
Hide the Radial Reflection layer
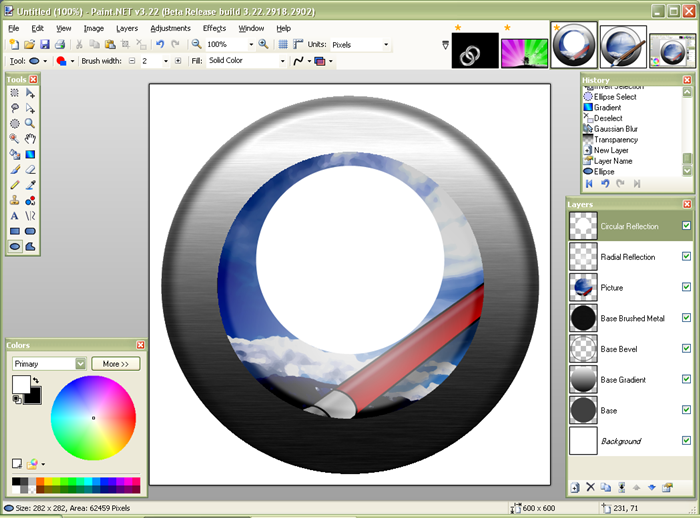[x=686, y=256]
